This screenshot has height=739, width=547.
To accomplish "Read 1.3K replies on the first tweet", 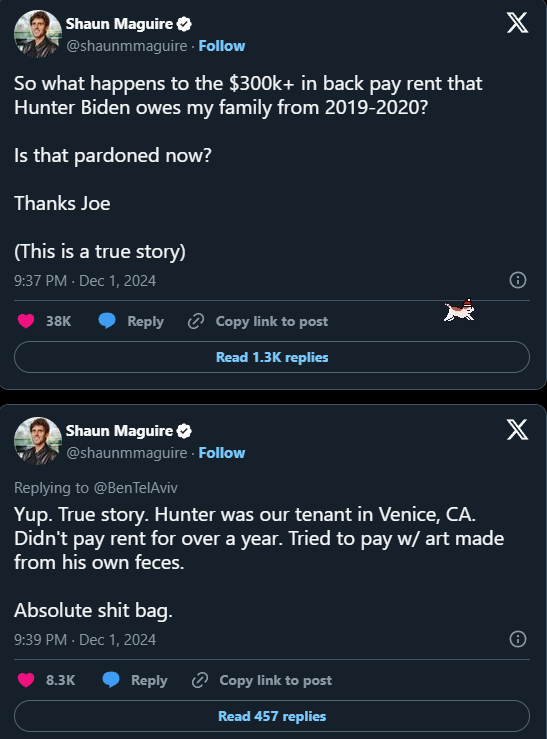I will tap(272, 357).
